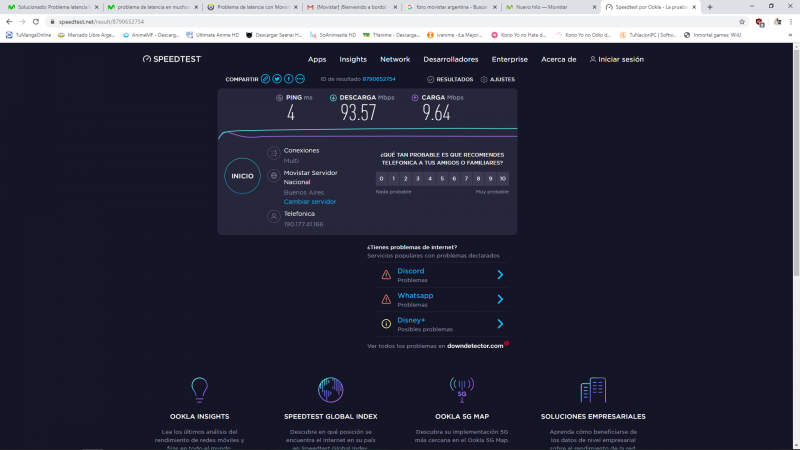Rate recommendation as 10
Image resolution: width=800 pixels, height=450 pixels.
pos(503,179)
